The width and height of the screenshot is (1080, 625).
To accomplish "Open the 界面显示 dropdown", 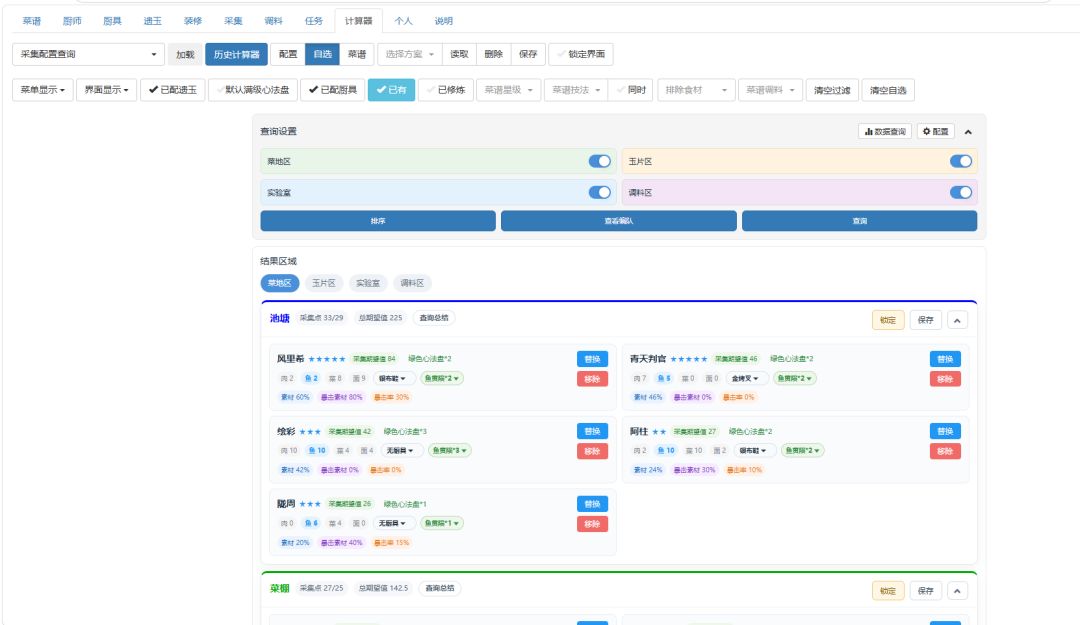I will click(x=106, y=90).
